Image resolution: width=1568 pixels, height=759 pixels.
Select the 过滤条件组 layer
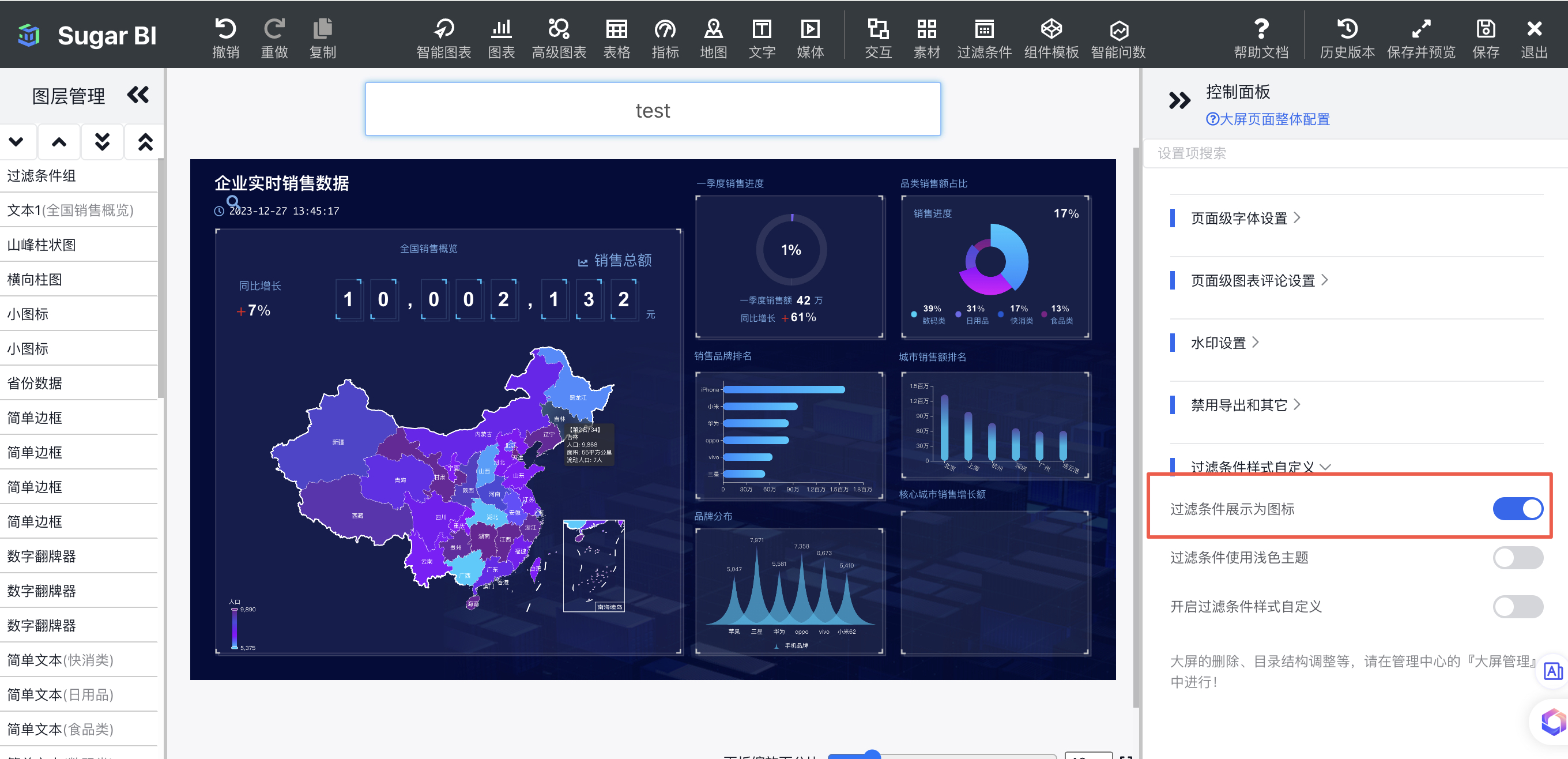pos(78,176)
